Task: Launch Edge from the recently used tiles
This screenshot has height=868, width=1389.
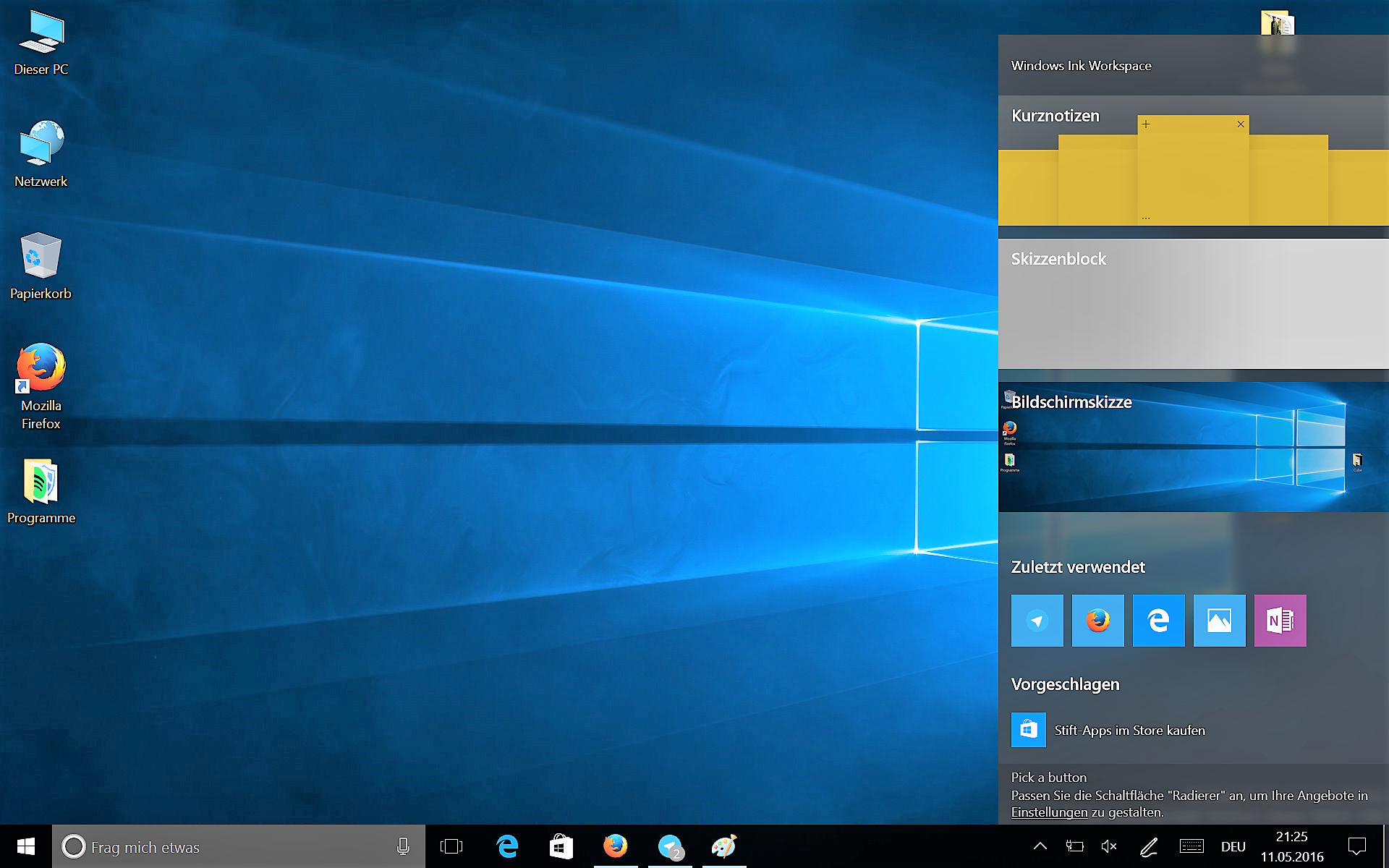Action: [x=1158, y=621]
